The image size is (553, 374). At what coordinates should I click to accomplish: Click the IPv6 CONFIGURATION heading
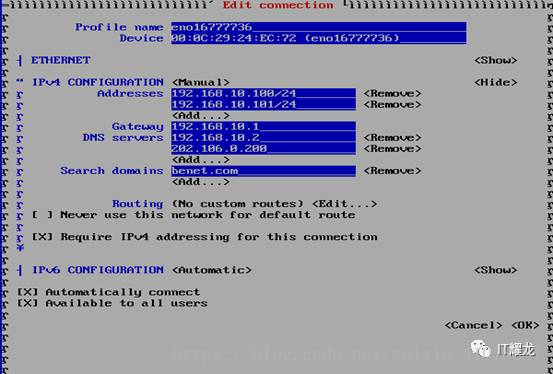(x=98, y=270)
